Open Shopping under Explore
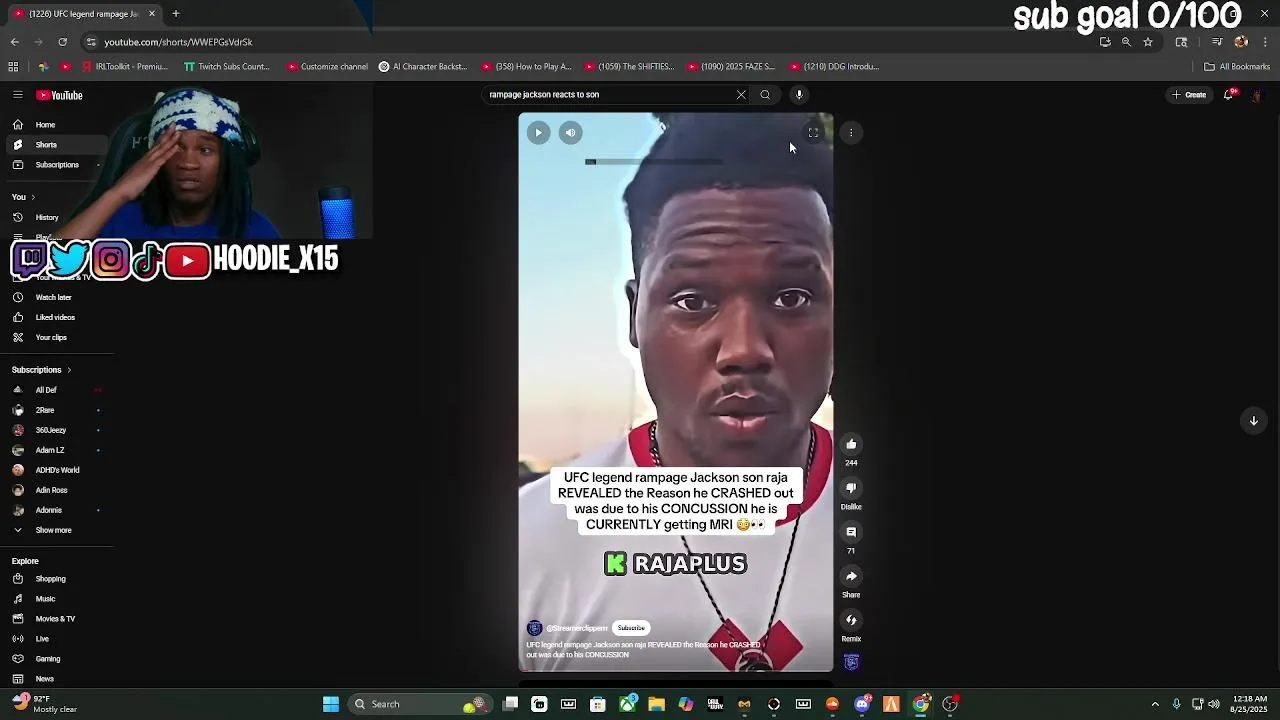Image resolution: width=1280 pixels, height=720 pixels. (x=55, y=579)
